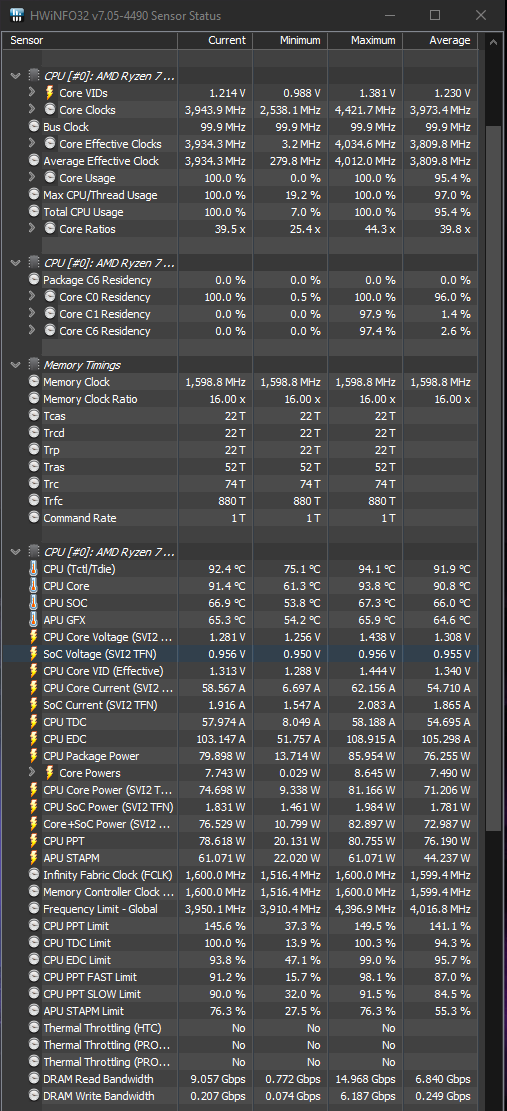The image size is (507, 1111).
Task: Maximize the HWiNFO32 Sensor Status window
Action: click(x=435, y=16)
